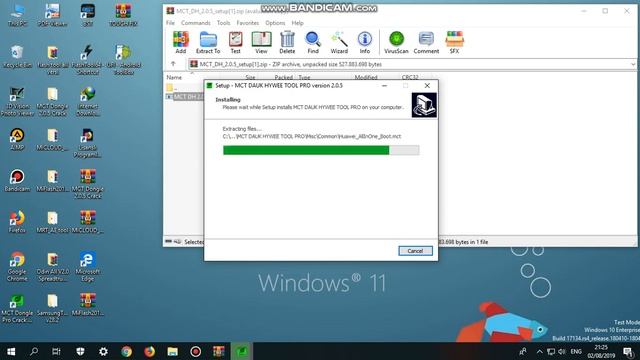Open Settings gear on the taskbar
The image size is (640, 360).
[103, 351]
